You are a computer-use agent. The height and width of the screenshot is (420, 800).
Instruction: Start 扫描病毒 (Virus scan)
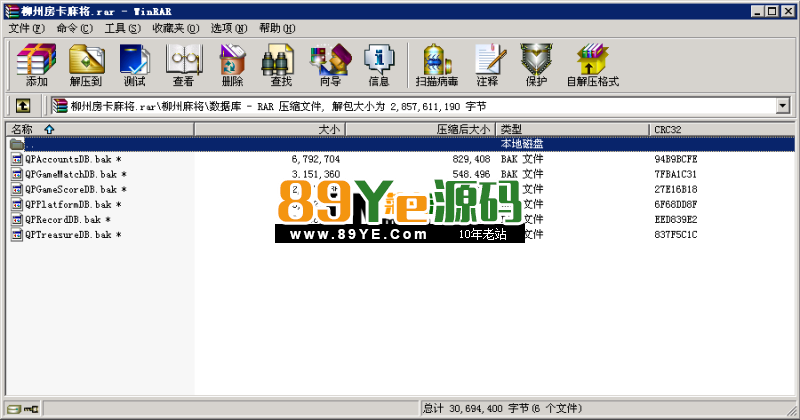[437, 65]
